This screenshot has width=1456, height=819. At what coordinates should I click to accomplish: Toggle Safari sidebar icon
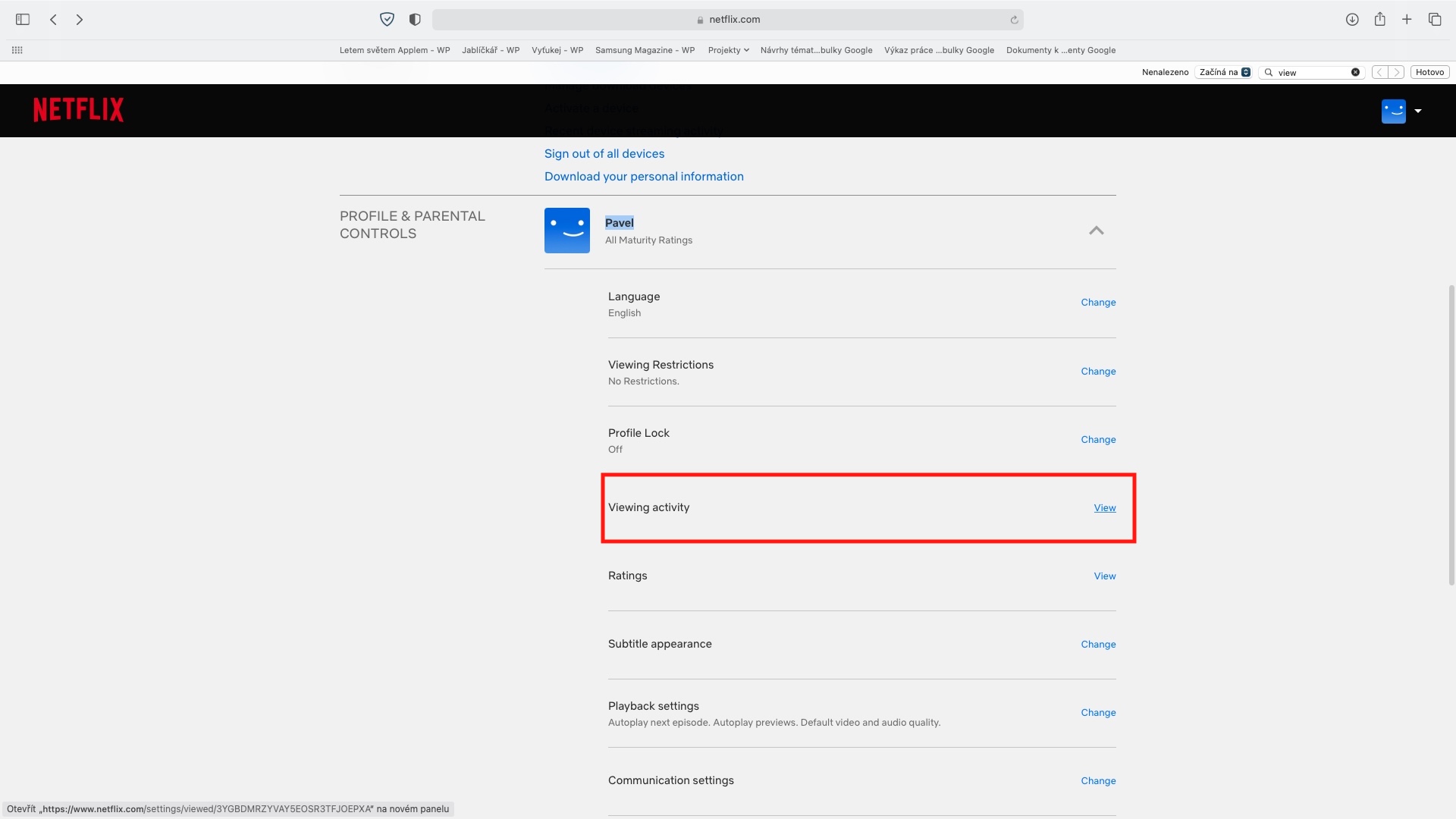tap(23, 20)
